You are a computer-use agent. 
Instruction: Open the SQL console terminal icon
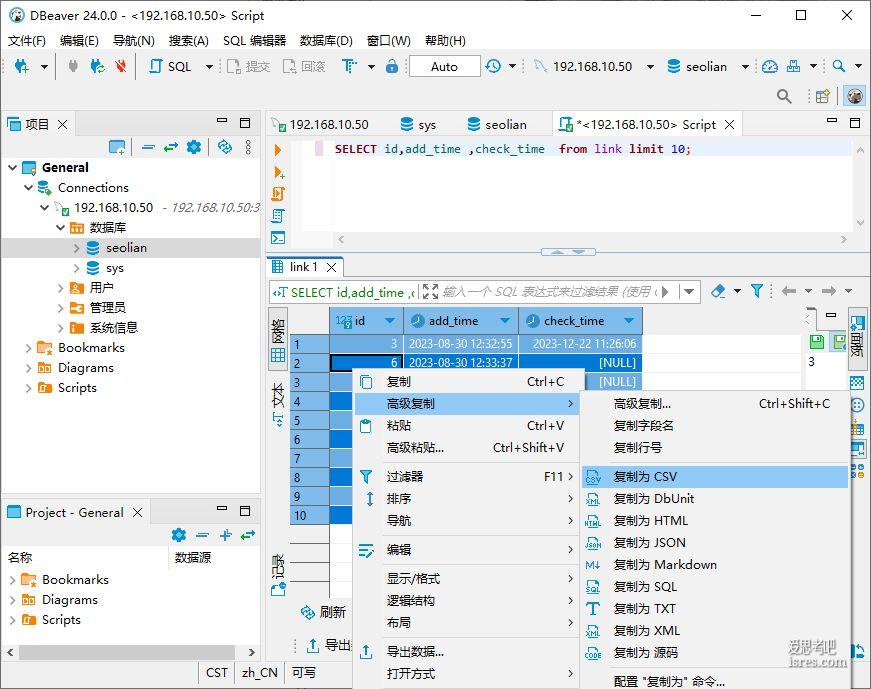[278, 238]
